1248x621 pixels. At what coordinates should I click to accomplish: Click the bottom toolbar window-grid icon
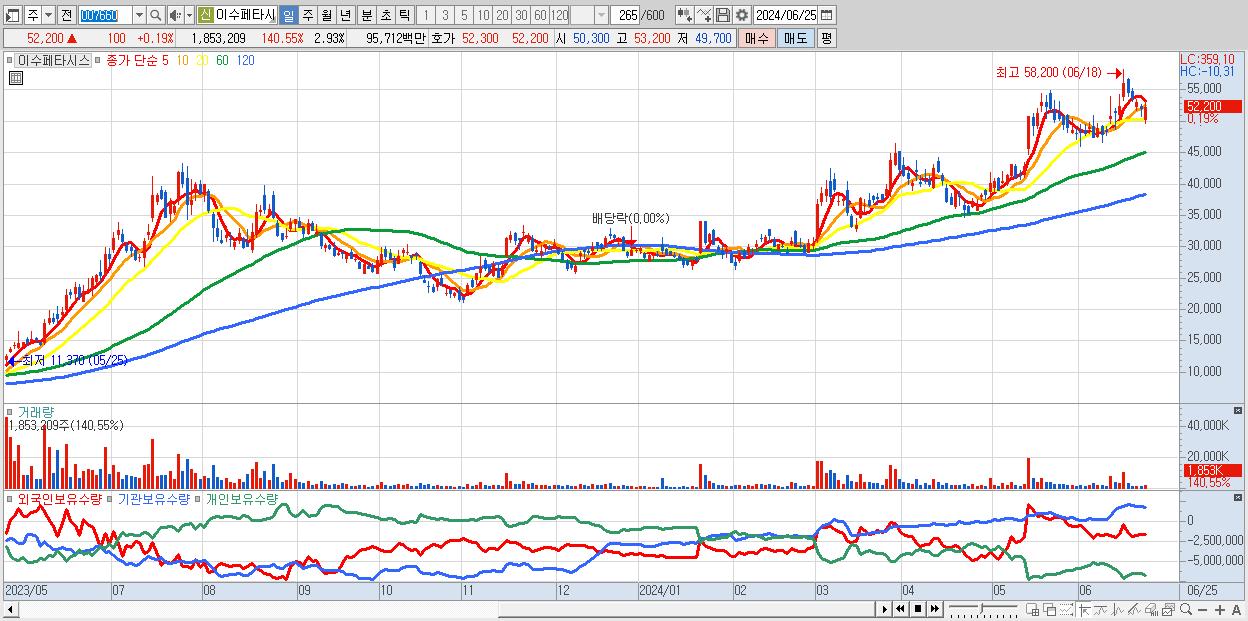click(1032, 609)
